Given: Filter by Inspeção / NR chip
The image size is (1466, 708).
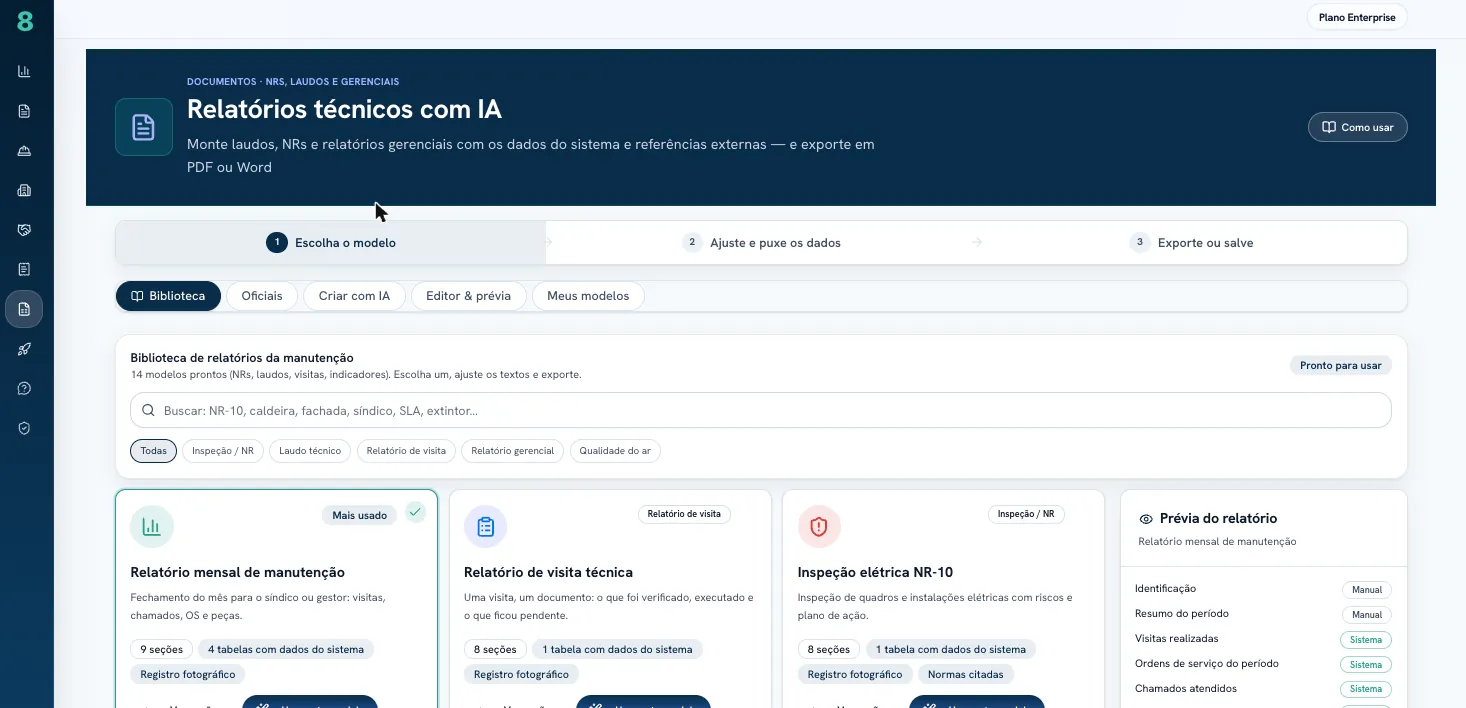Looking at the screenshot, I should 223,451.
